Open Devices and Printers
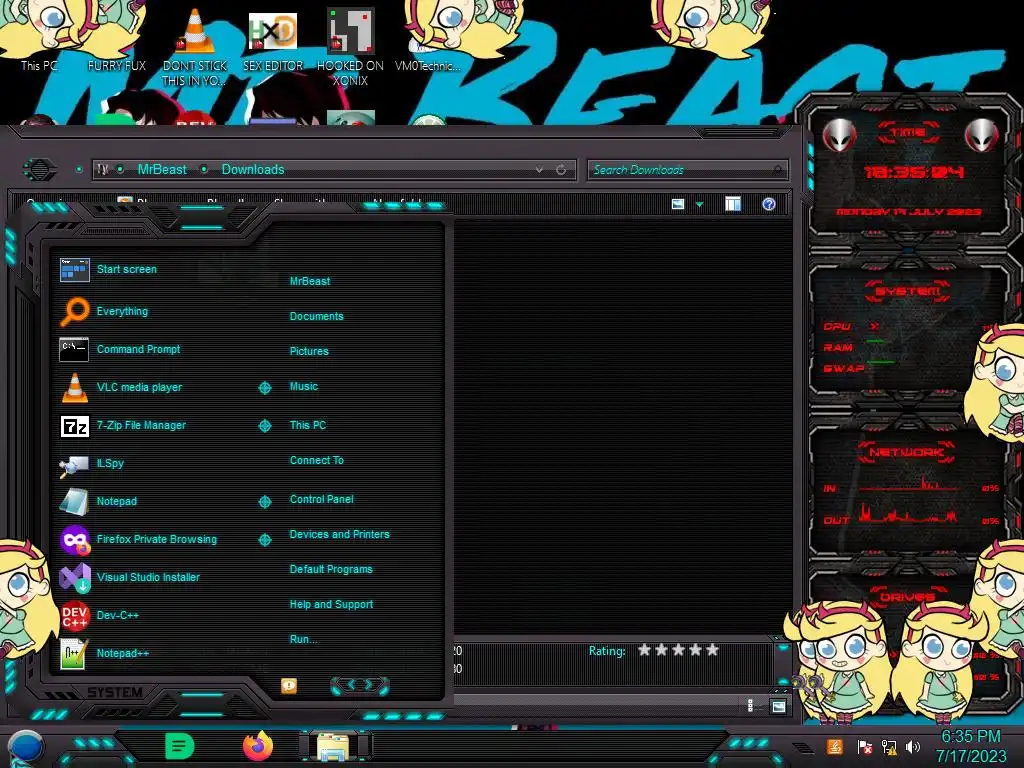The image size is (1024, 768). [340, 534]
